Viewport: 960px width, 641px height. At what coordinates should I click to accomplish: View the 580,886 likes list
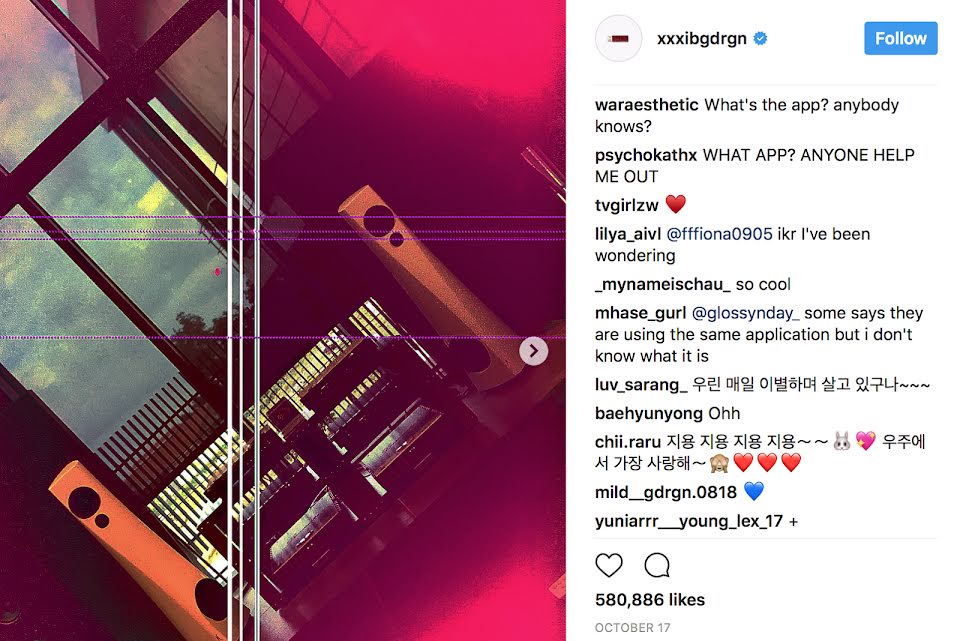(650, 599)
